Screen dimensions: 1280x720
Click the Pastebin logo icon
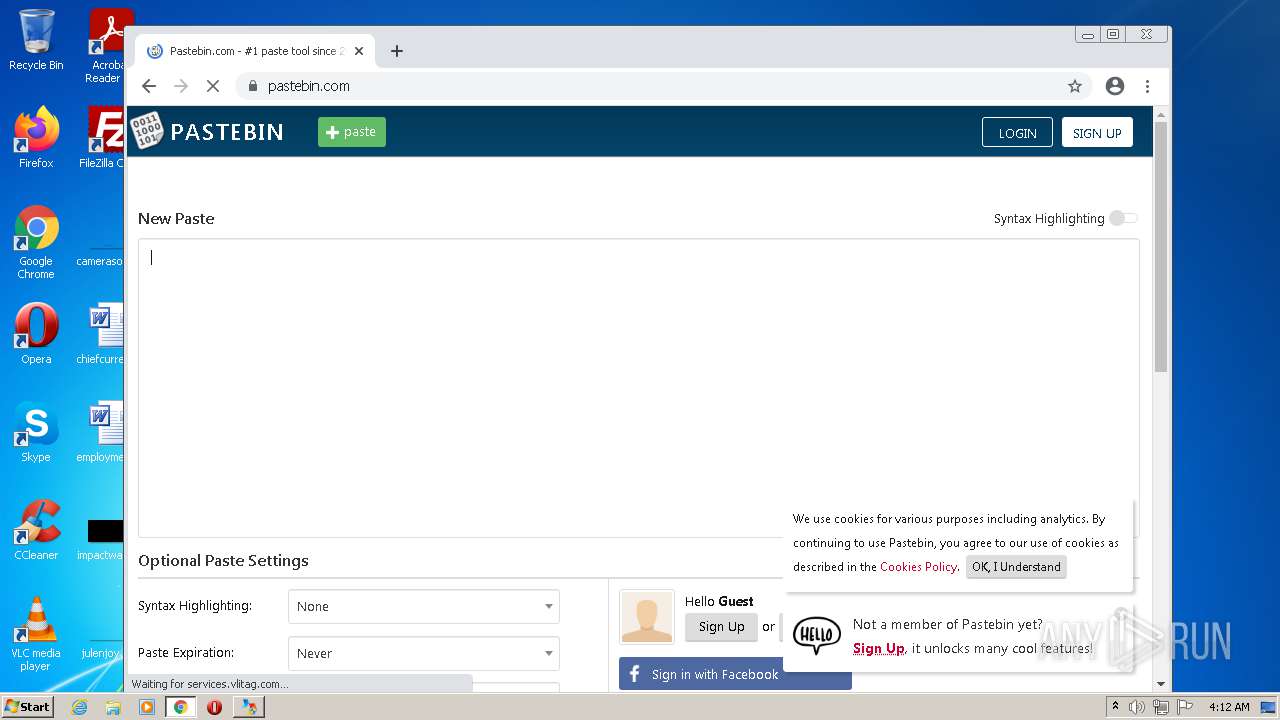click(x=147, y=131)
